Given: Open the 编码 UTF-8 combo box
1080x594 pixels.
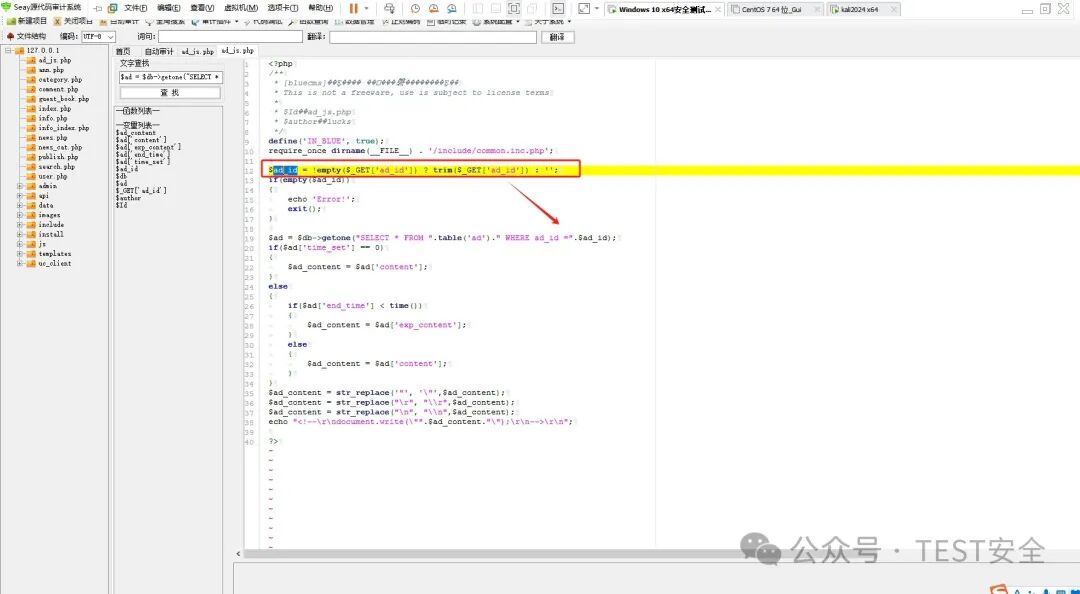Looking at the screenshot, I should click(x=98, y=37).
